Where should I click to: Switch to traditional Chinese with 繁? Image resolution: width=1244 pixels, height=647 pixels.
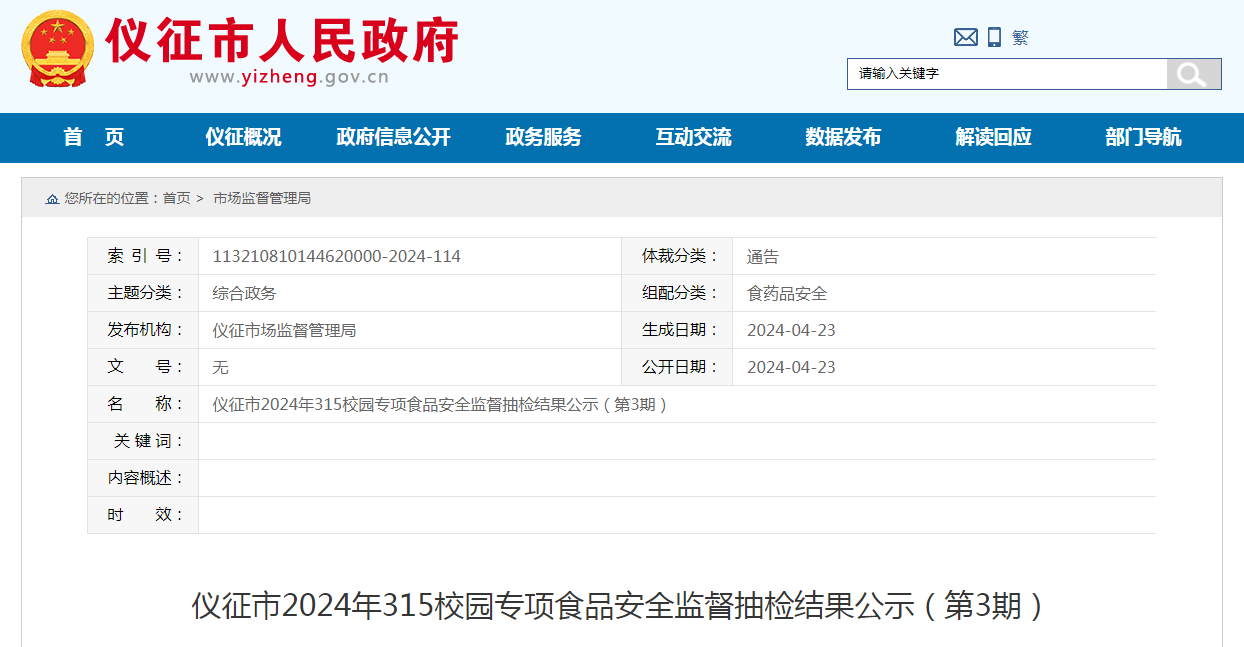(x=1020, y=38)
